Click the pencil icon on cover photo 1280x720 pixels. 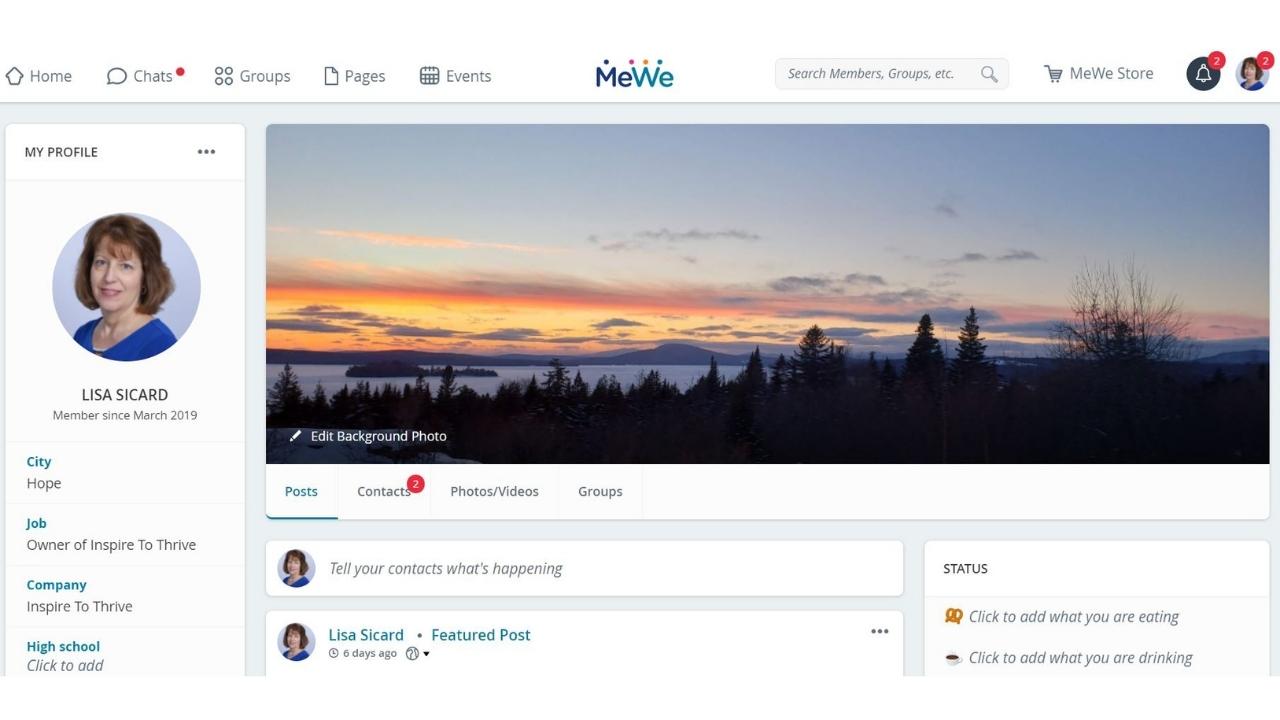(x=295, y=436)
